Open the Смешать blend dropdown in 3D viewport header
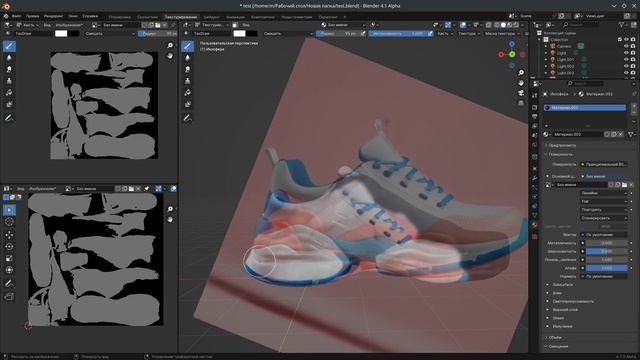640x360 pixels. pyautogui.click(x=287, y=33)
